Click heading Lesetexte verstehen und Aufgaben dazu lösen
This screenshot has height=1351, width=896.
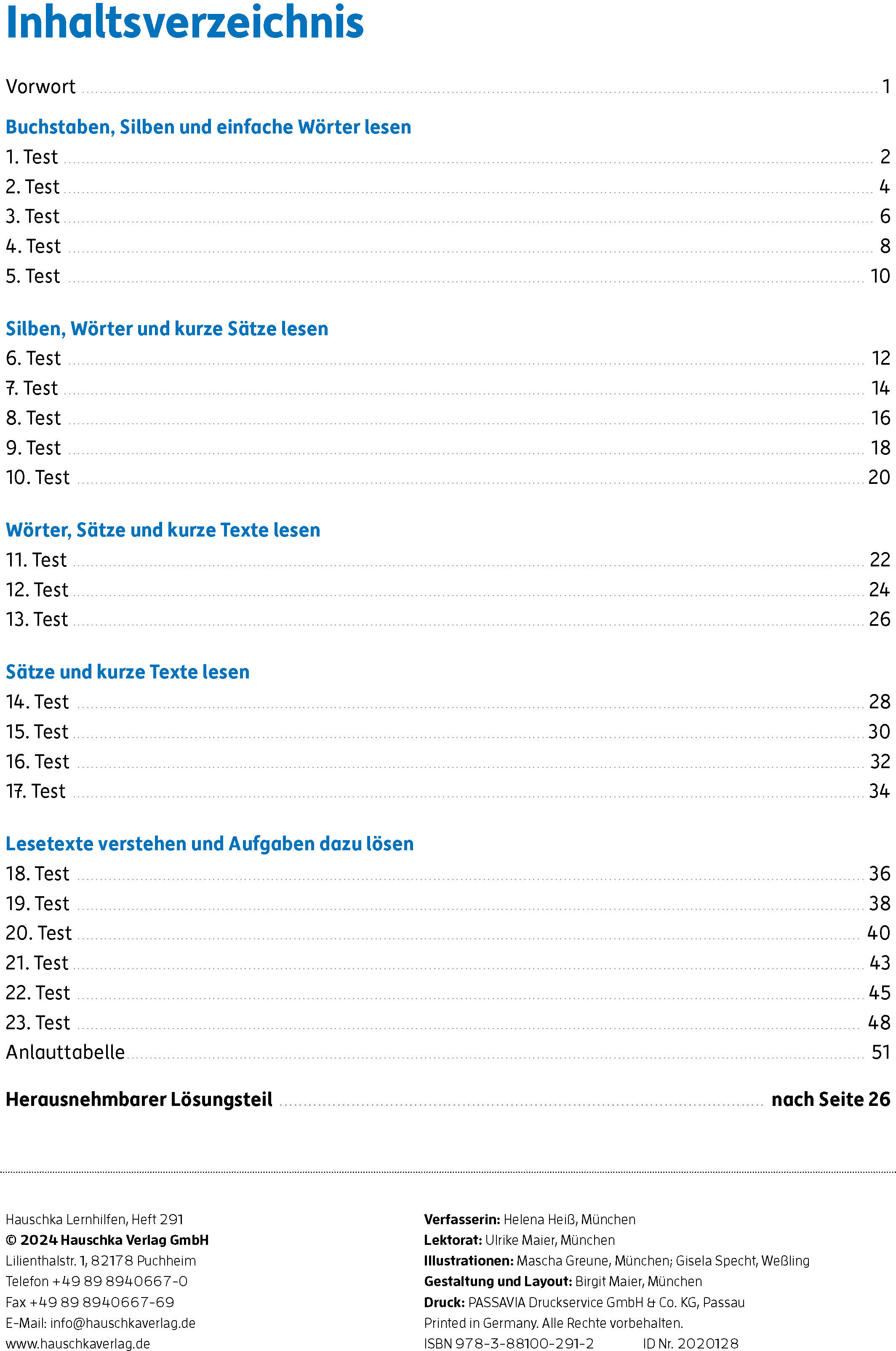(209, 844)
